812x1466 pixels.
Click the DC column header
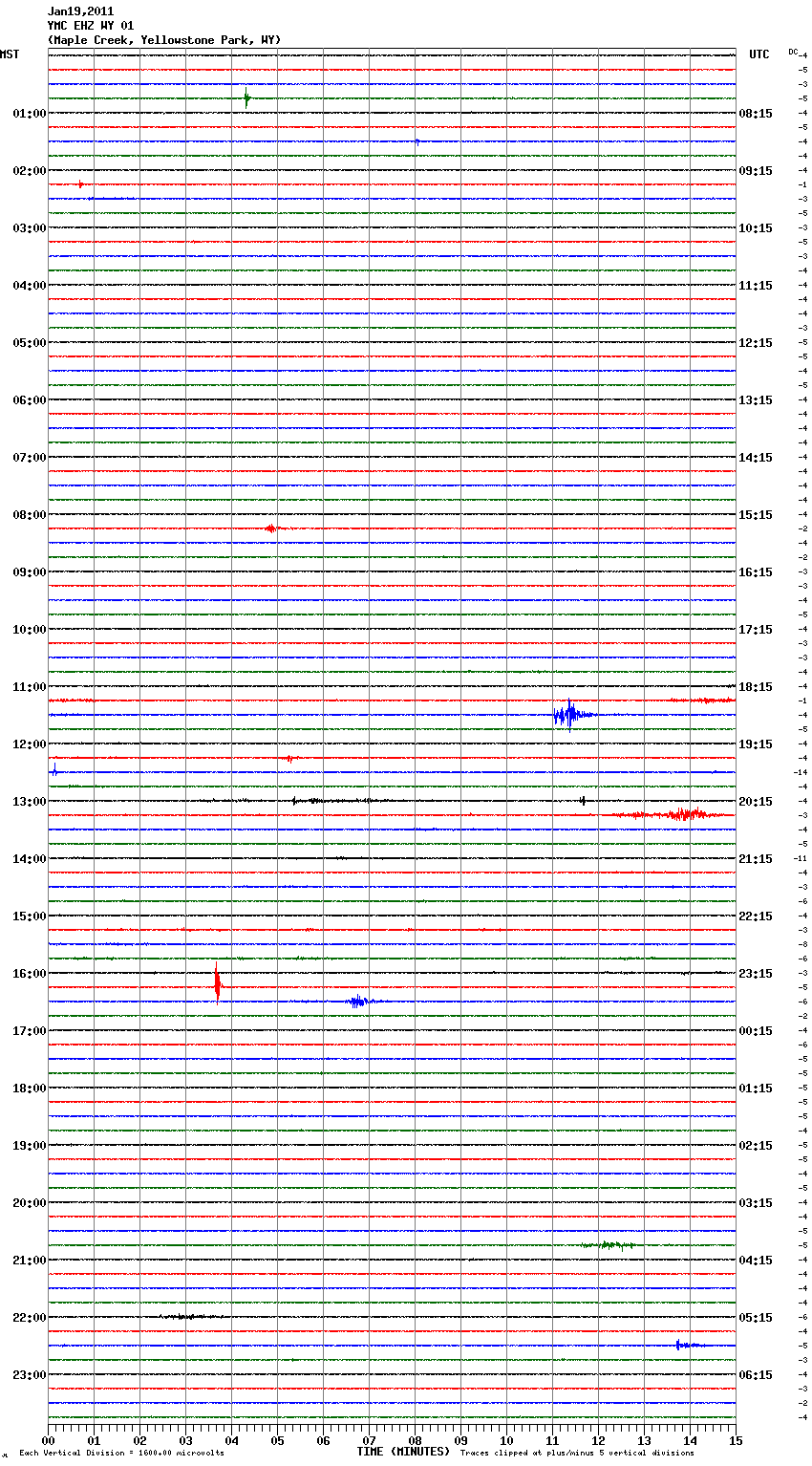[x=793, y=52]
